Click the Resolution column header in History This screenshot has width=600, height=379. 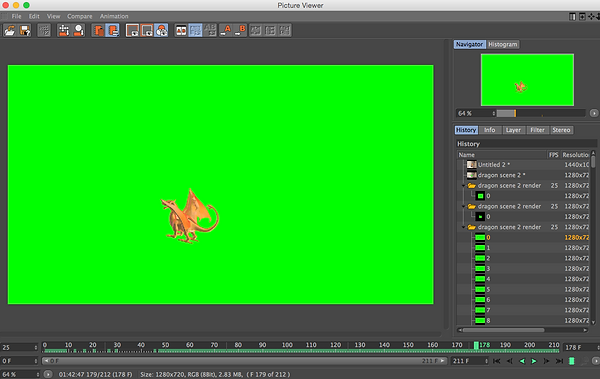click(575, 155)
